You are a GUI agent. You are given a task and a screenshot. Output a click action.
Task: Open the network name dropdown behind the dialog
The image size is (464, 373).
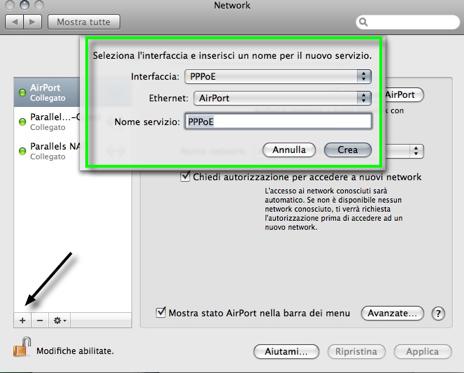405,151
